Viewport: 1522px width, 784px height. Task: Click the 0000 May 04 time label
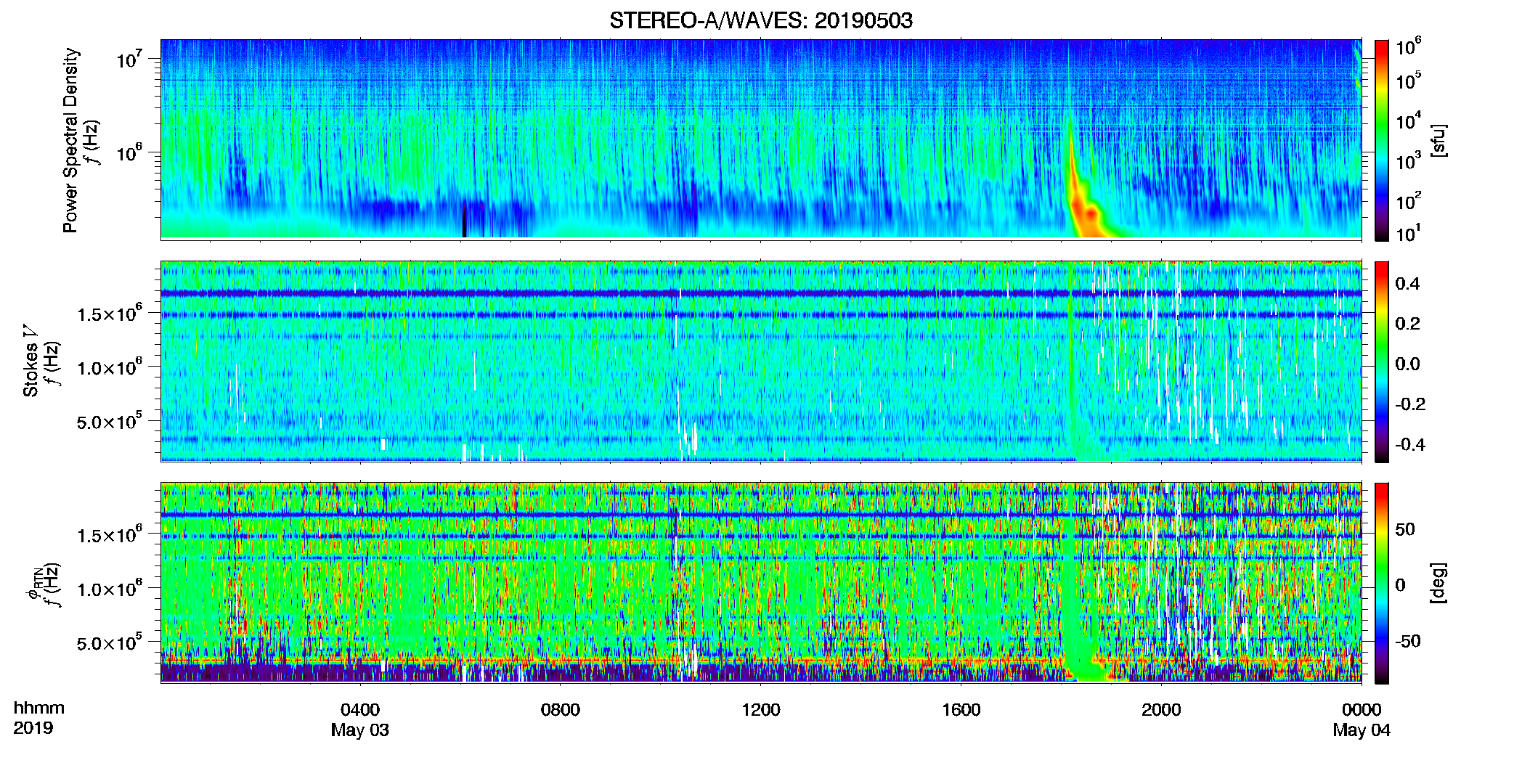pyautogui.click(x=1362, y=719)
